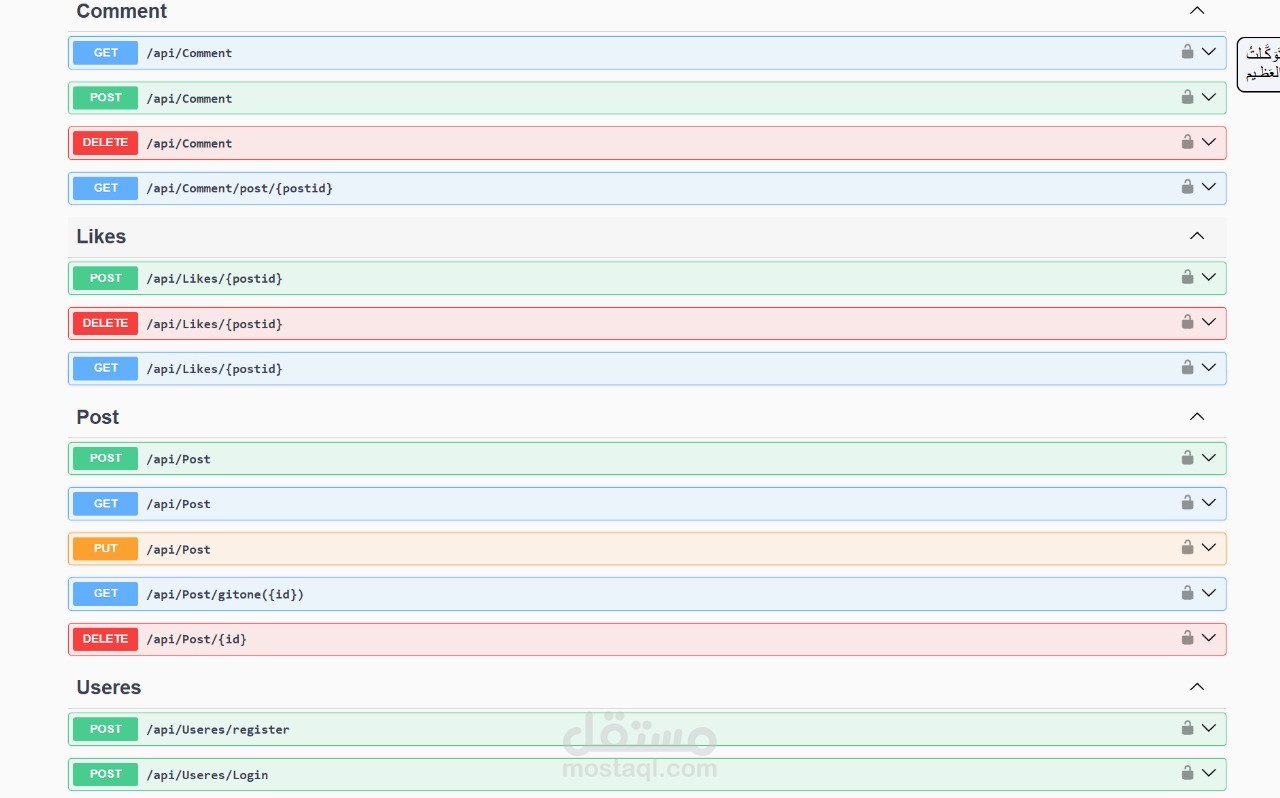The image size is (1280, 798).
Task: Click the lock icon on POST /api/Useres/Login
Action: (x=1187, y=773)
